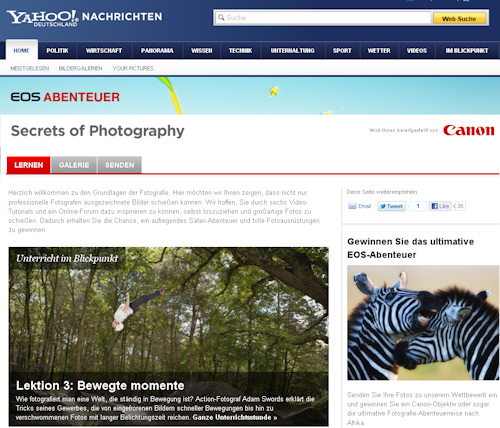Open the Your Pictures link

pyautogui.click(x=133, y=68)
